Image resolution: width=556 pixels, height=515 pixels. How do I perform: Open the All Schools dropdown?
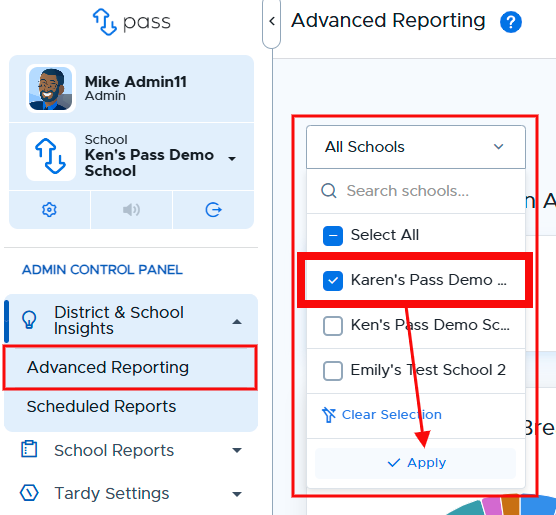pyautogui.click(x=416, y=147)
